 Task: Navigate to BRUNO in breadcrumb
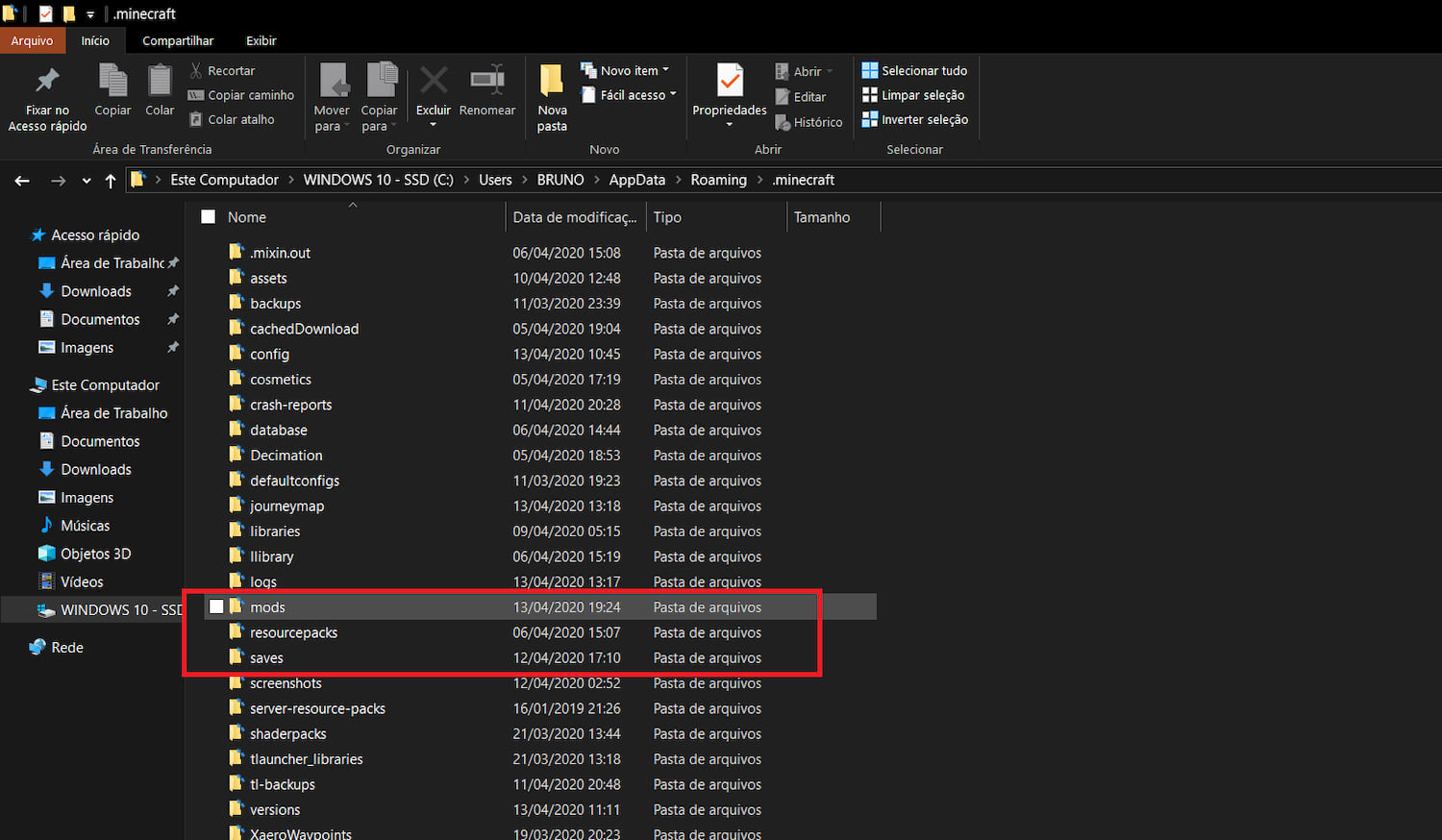(560, 180)
